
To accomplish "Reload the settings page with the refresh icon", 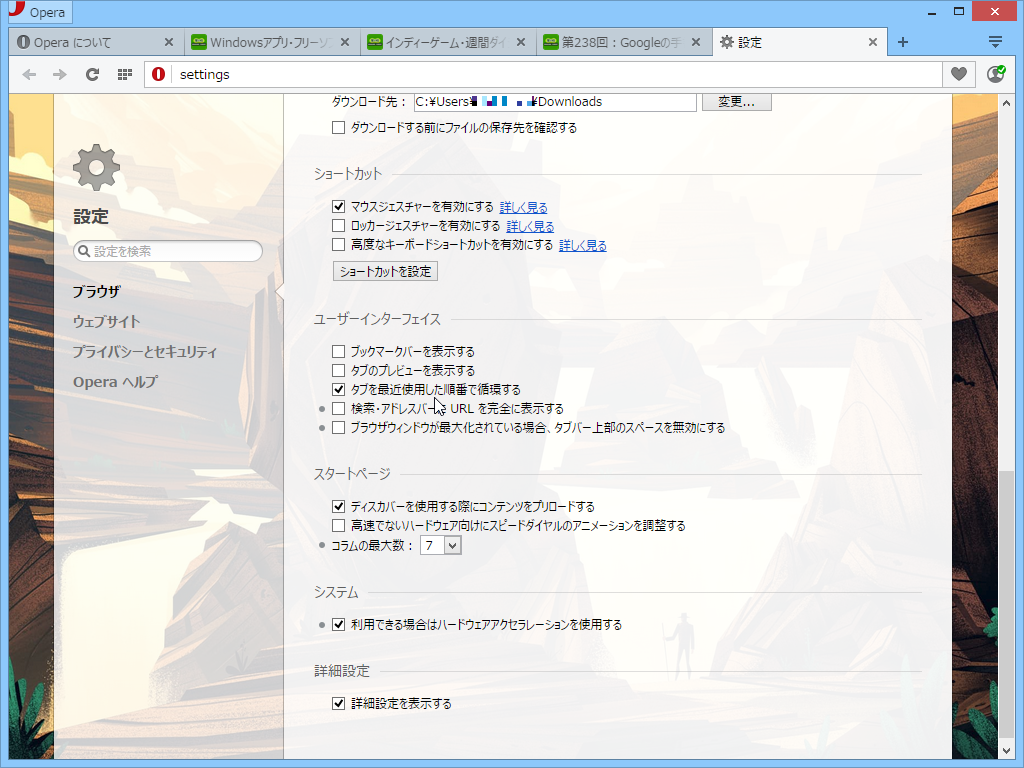I will tap(92, 74).
